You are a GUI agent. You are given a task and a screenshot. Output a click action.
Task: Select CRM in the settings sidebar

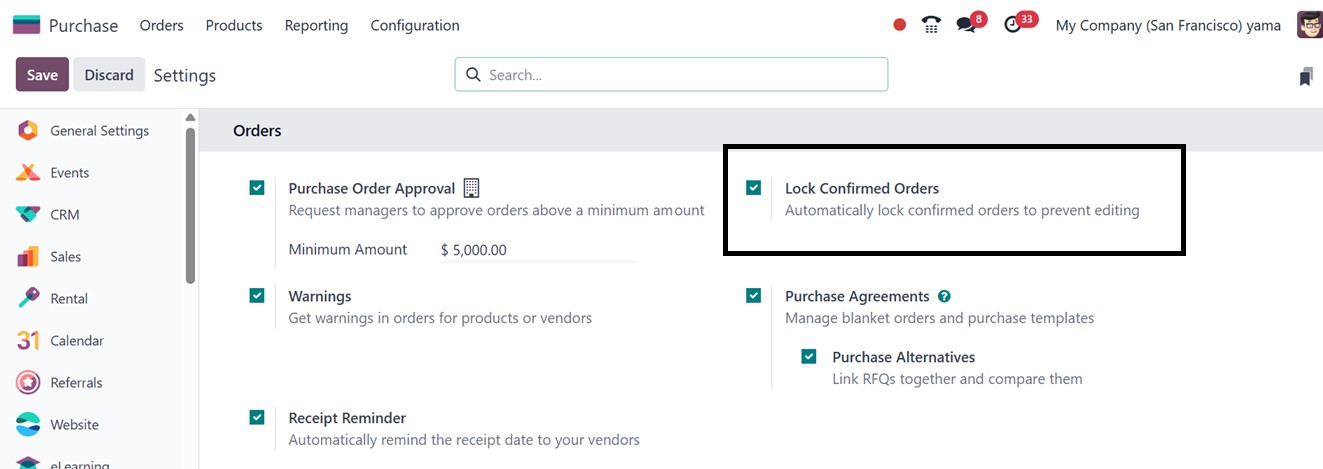64,214
